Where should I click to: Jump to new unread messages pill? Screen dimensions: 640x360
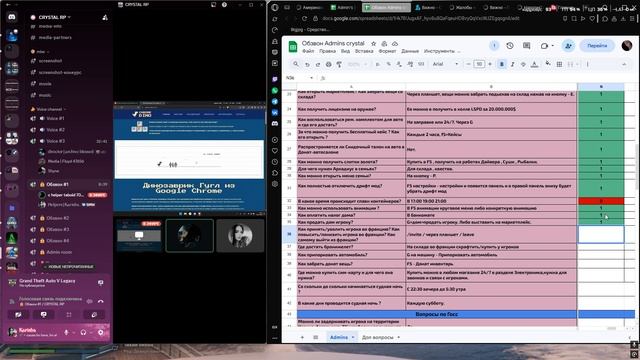click(69, 267)
